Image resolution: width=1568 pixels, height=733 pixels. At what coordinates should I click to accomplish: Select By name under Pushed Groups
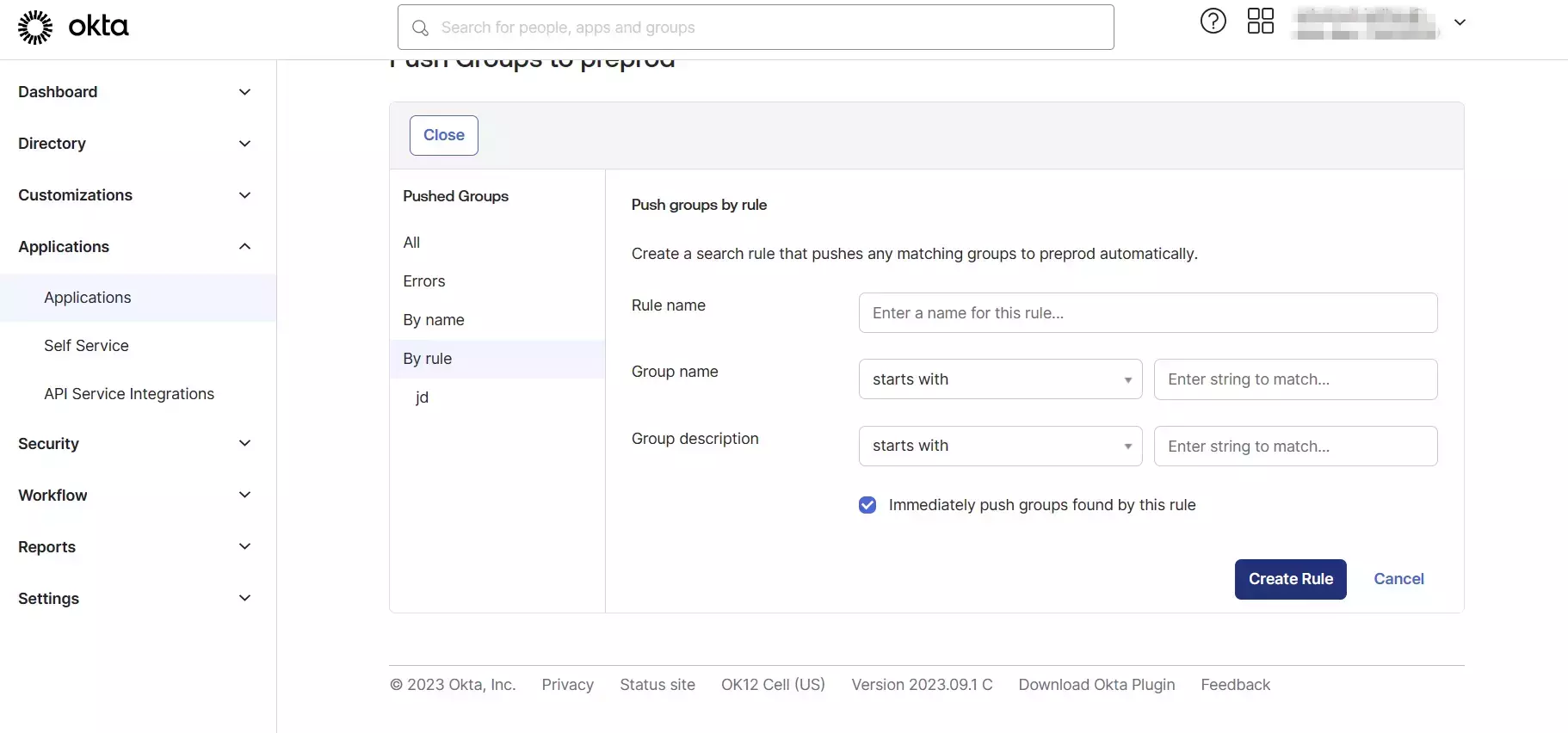[x=434, y=320]
